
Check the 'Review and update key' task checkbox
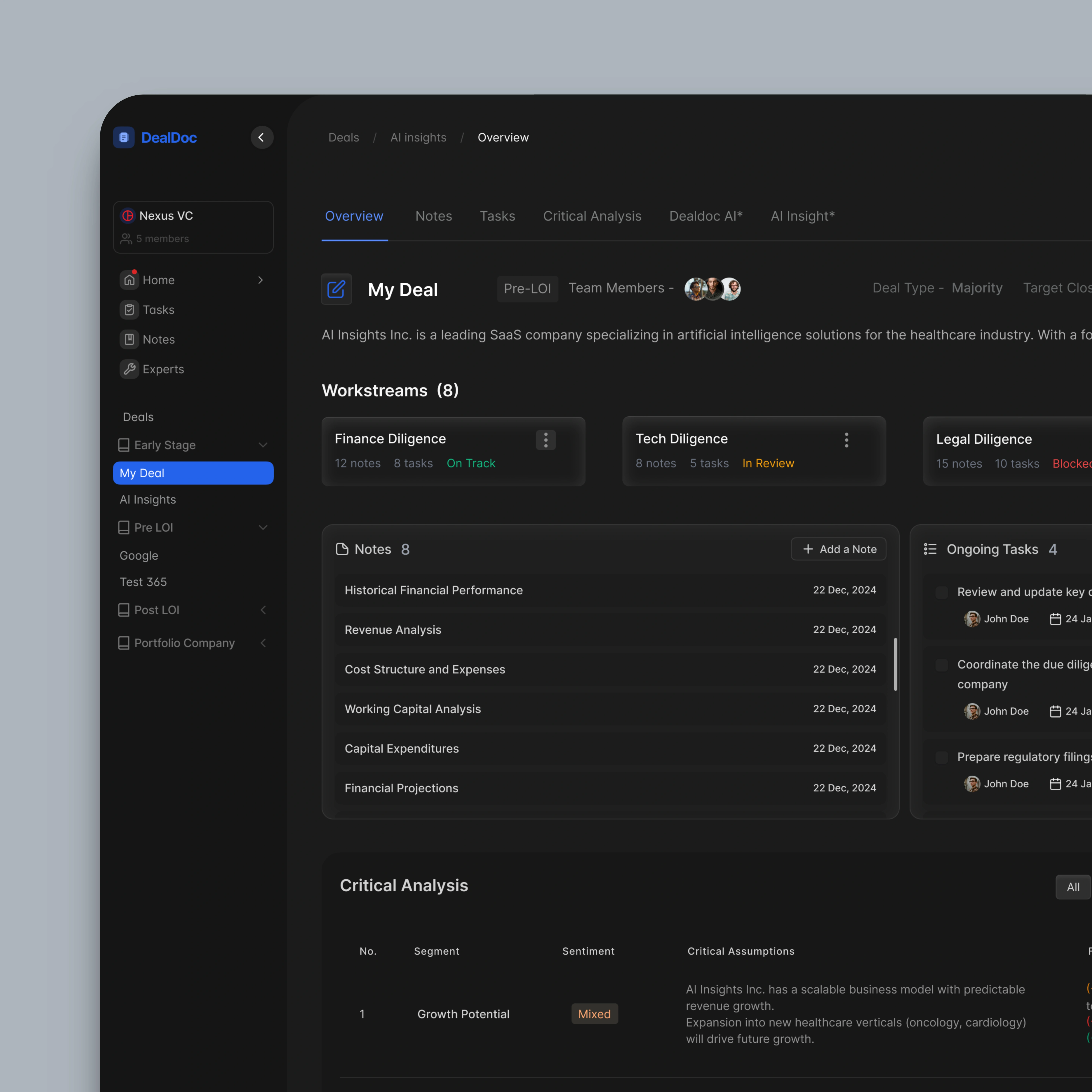(942, 592)
